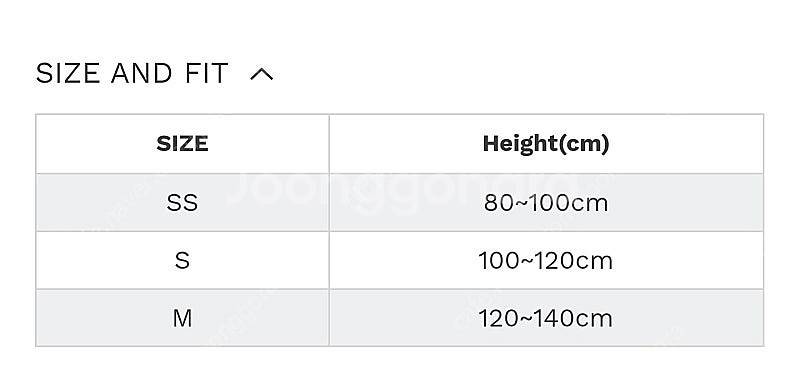
Task: Click the word AND in heading
Action: pos(142,73)
